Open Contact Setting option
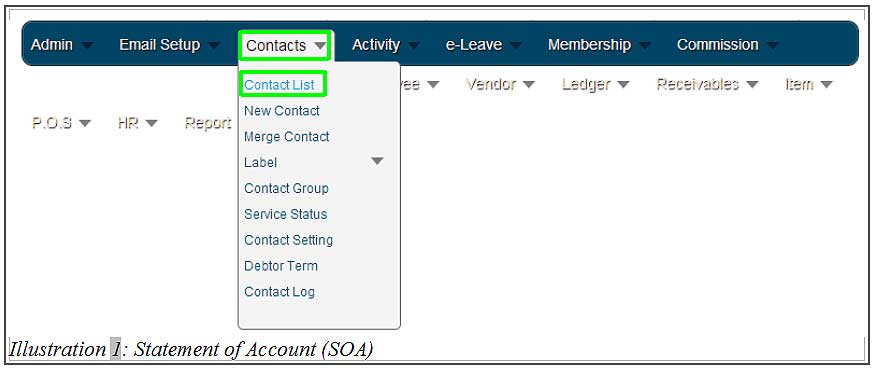The width and height of the screenshot is (873, 369). coord(288,240)
